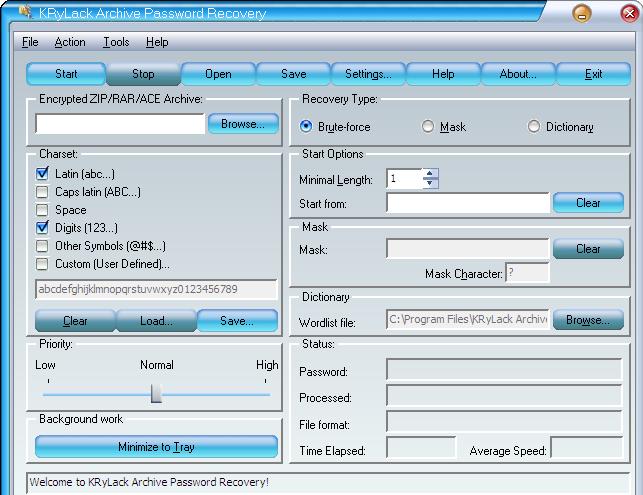Screen dimensions: 643x495
Task: Open the Help menu
Action: pyautogui.click(x=157, y=42)
